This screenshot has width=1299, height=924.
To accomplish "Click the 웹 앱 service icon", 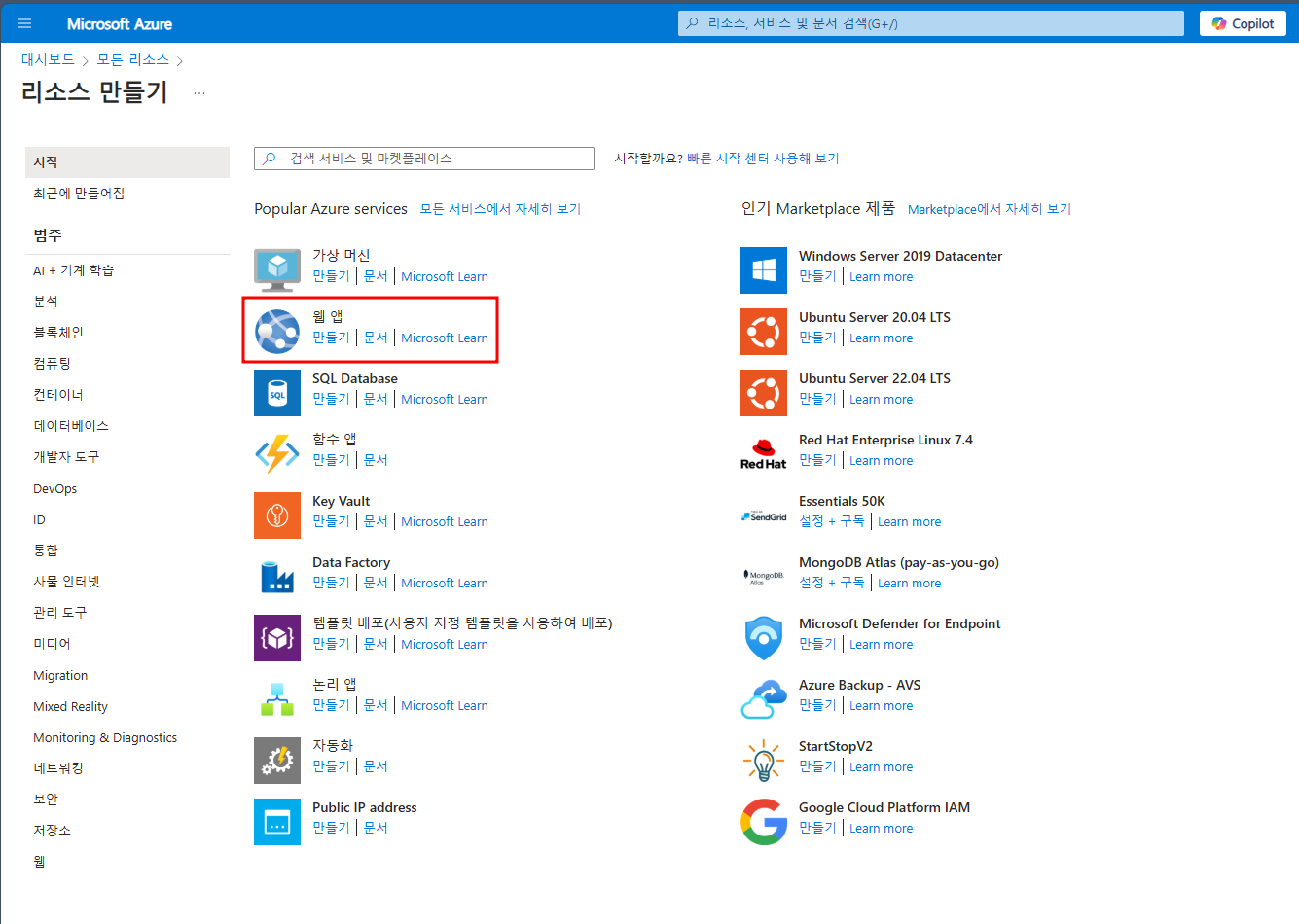I will [x=277, y=331].
